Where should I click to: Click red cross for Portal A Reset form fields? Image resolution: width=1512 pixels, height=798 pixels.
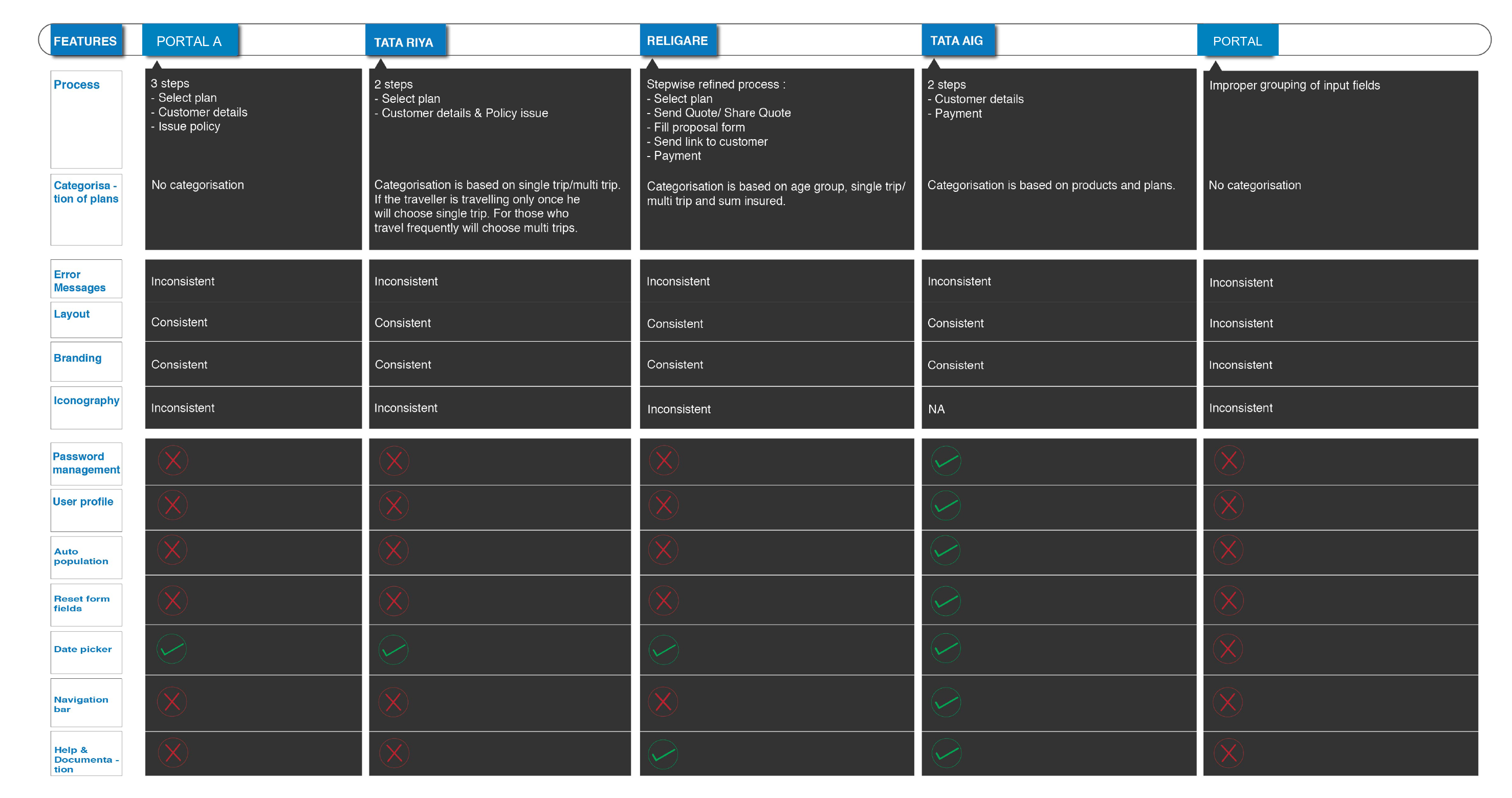pyautogui.click(x=172, y=600)
